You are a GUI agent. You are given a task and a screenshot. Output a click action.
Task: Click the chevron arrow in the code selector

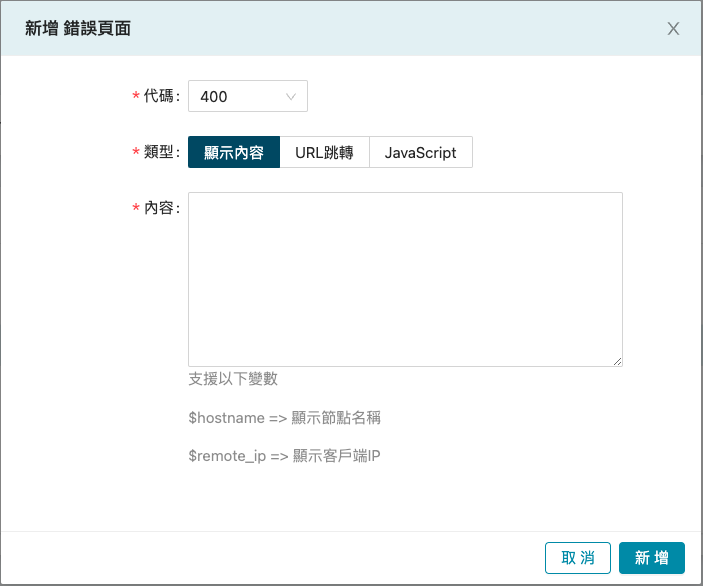[291, 97]
